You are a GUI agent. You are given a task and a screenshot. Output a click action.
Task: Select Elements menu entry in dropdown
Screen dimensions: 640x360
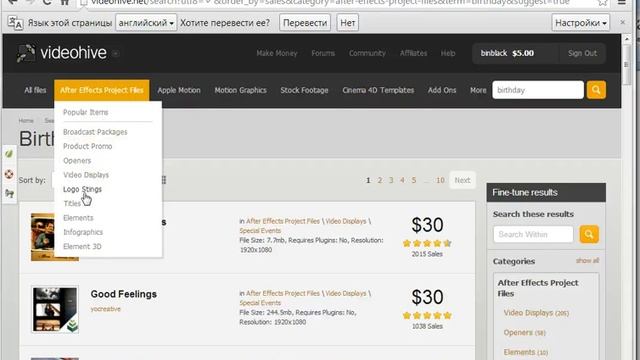coord(78,218)
